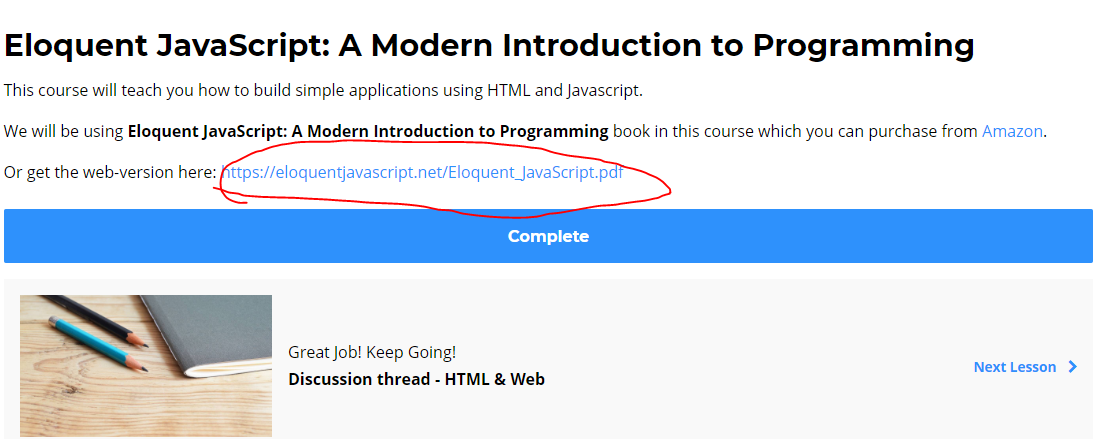Screen dimensions: 1103x439
Task: Click the words 'HTML and Javascript' in the description
Action: pos(564,91)
